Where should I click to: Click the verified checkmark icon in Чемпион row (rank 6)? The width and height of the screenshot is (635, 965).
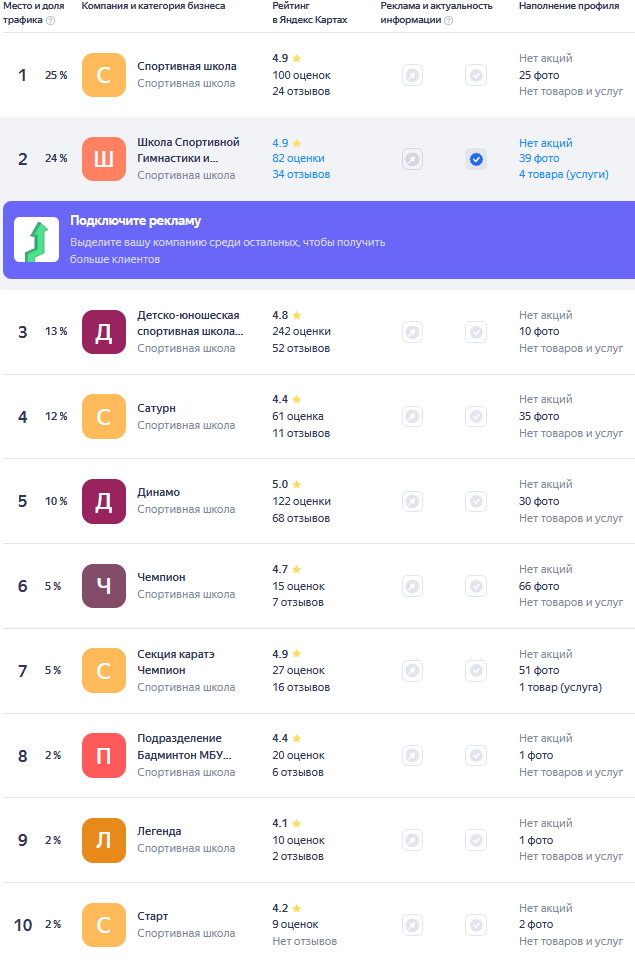click(x=476, y=586)
